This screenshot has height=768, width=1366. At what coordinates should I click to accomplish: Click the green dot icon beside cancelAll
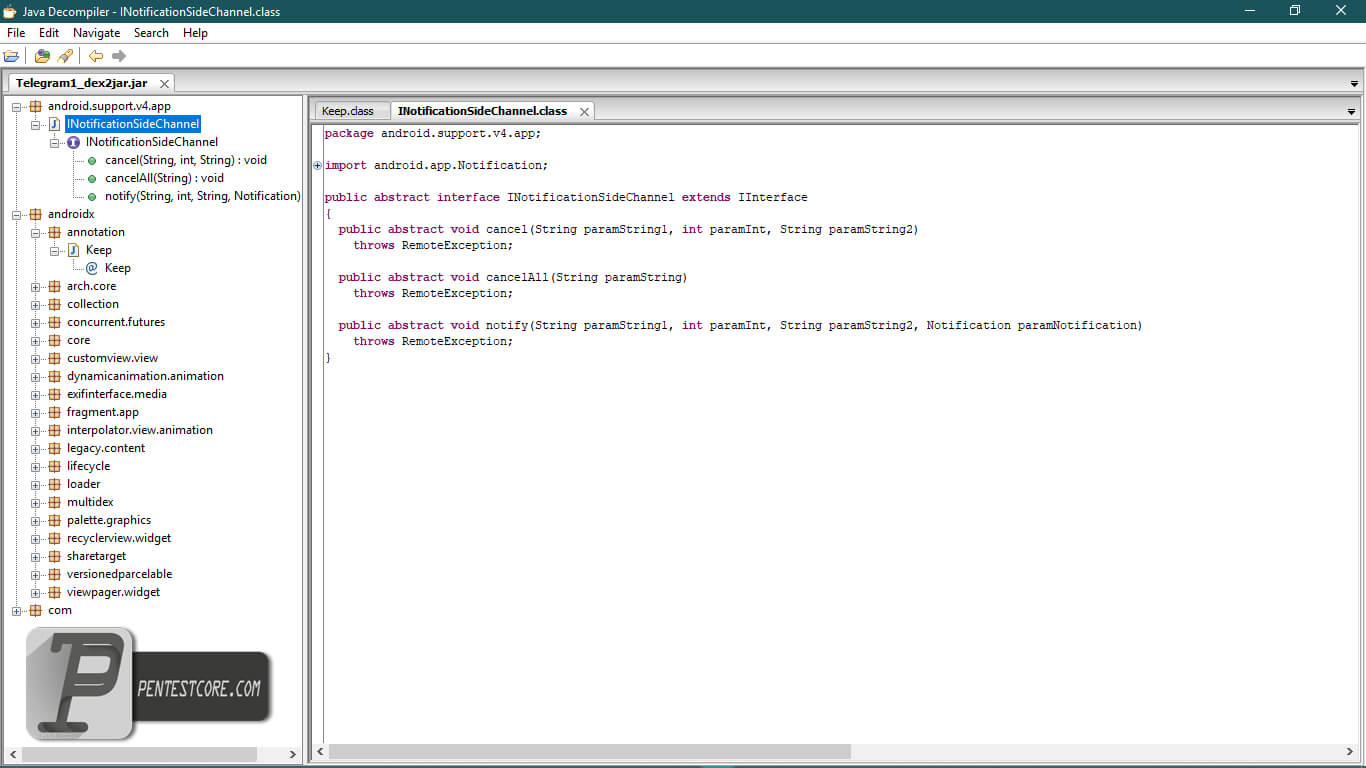[92, 178]
